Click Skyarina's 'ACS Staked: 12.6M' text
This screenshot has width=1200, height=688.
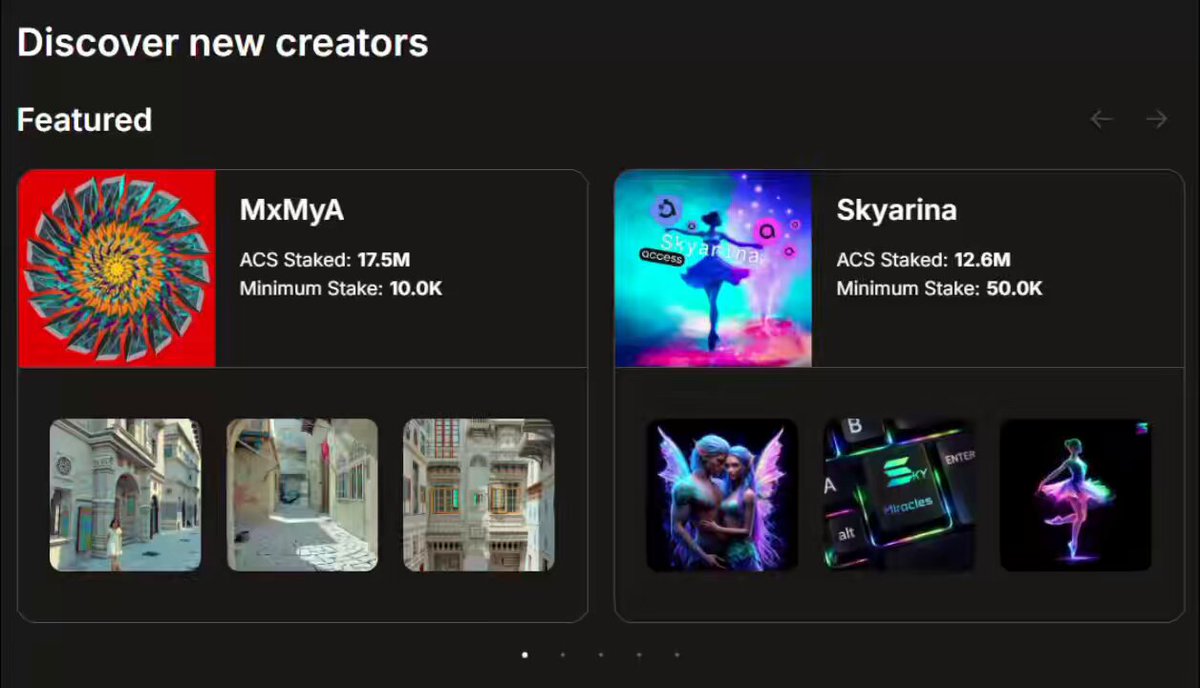click(924, 261)
